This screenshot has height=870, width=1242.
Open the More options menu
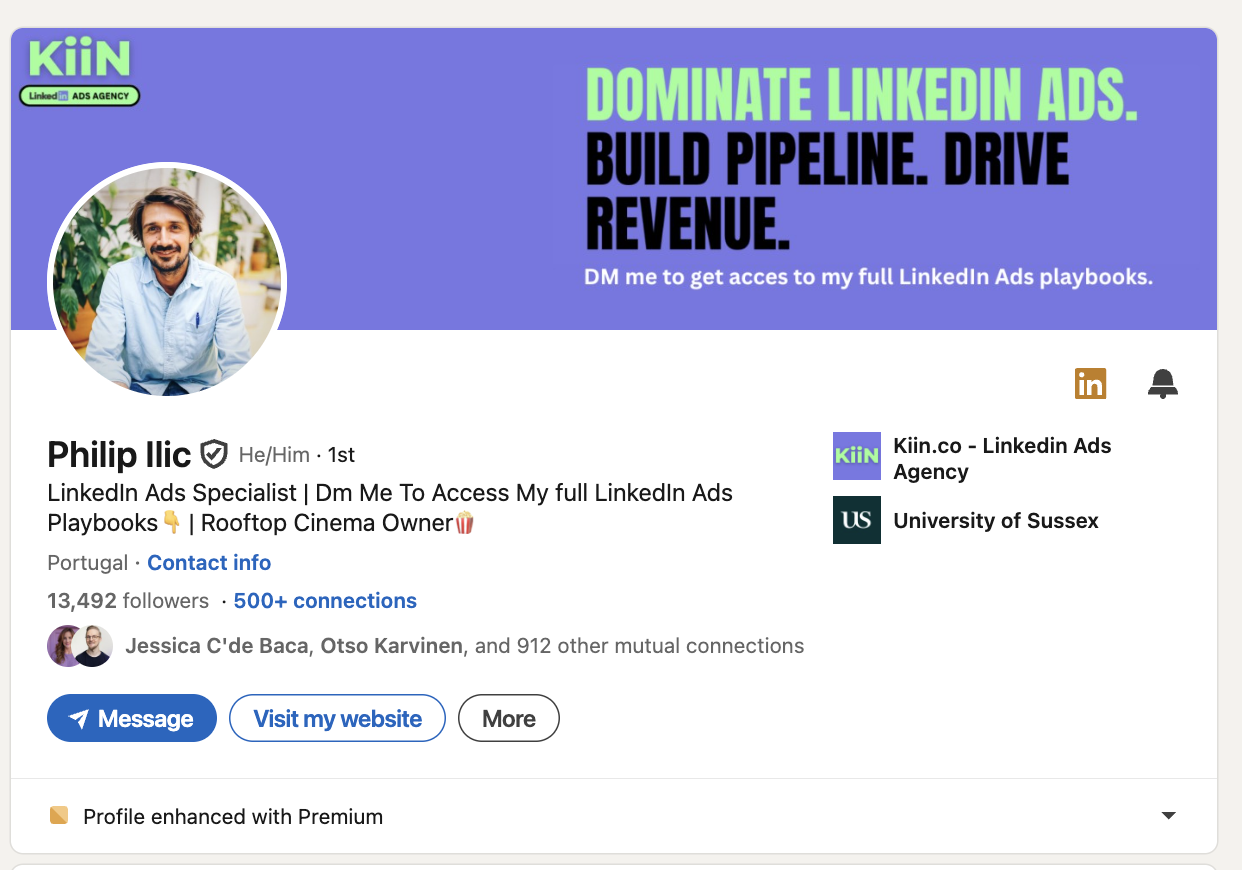coord(508,718)
